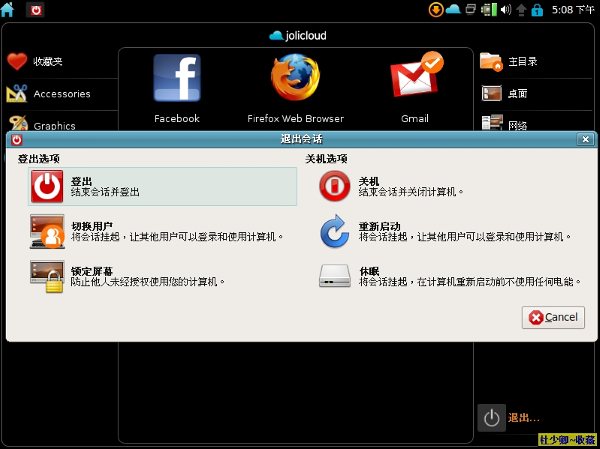Screen dimensions: 600x449
Task: Launch the Facebook app icon
Action: click(177, 78)
